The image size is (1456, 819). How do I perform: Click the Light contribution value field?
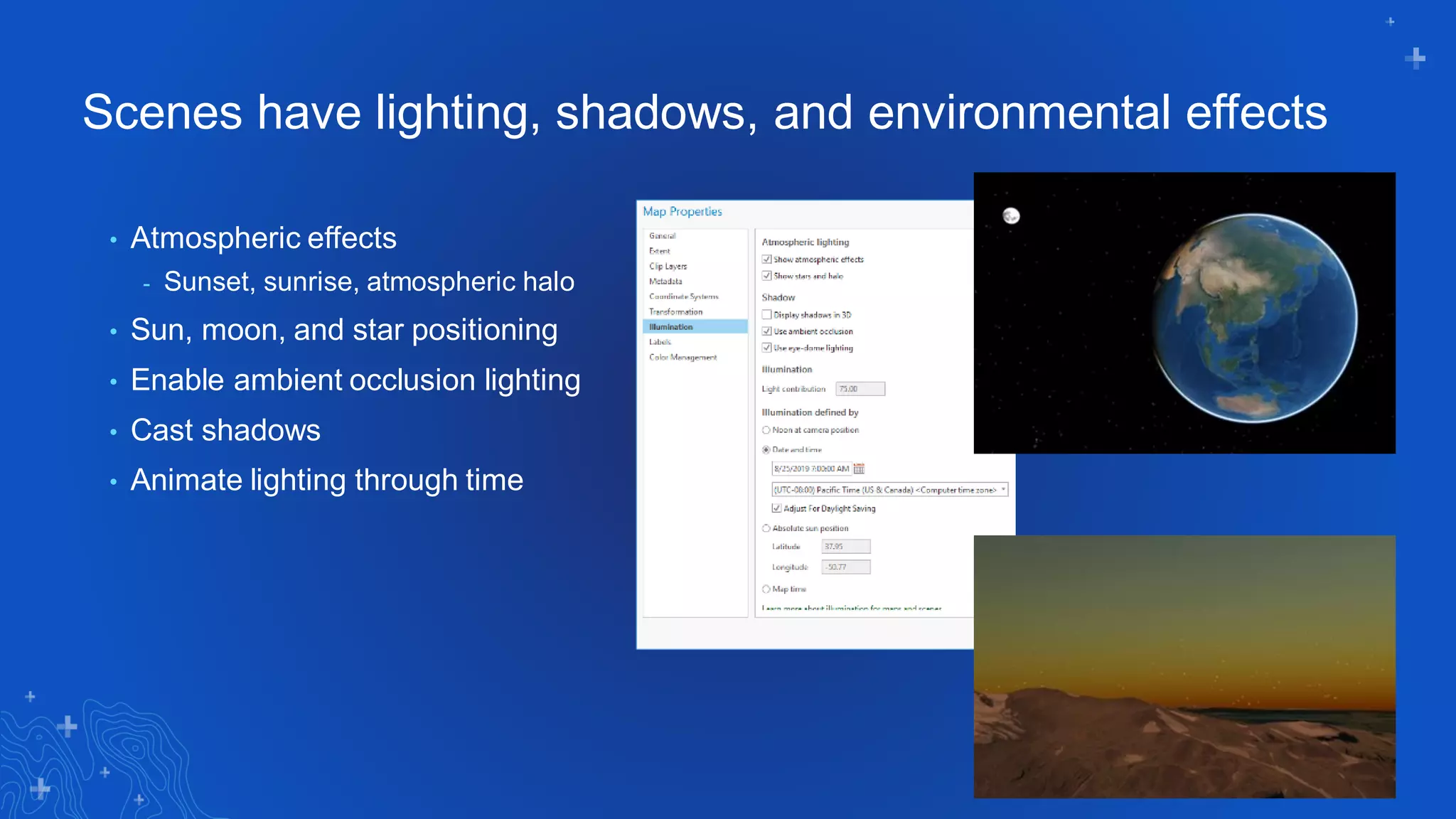(860, 389)
